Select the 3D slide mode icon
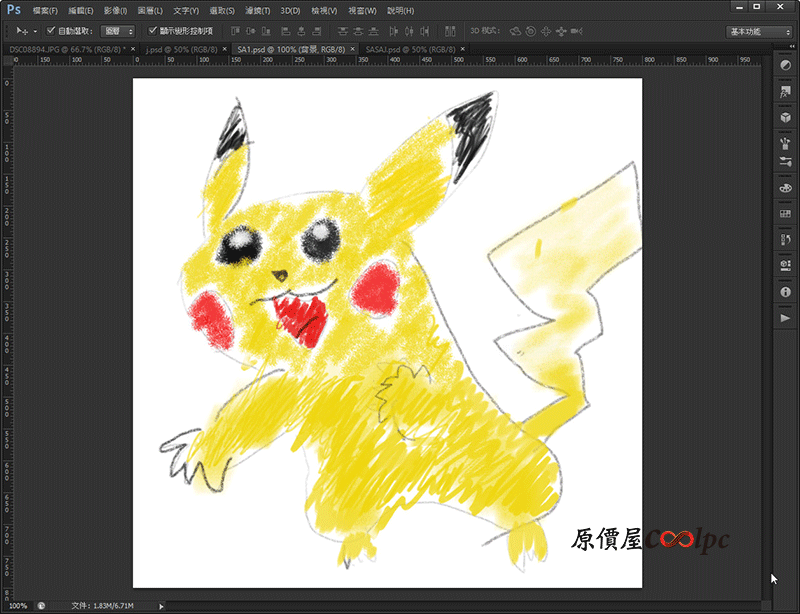The image size is (800, 614). [561, 31]
